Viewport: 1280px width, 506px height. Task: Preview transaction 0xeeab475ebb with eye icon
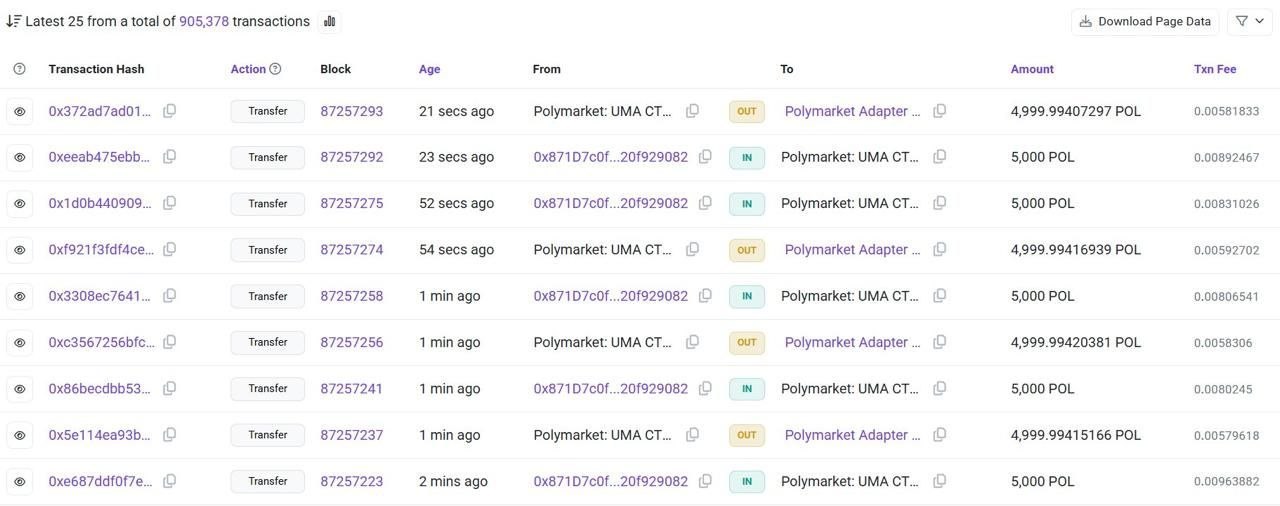[19, 157]
